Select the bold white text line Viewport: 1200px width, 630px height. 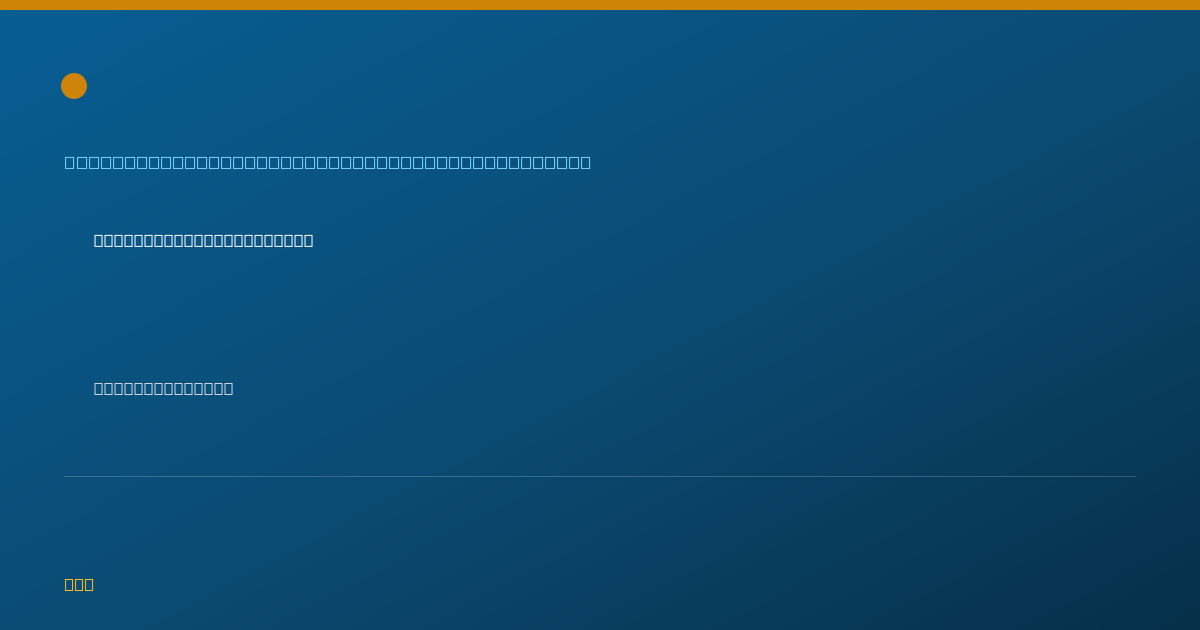(204, 240)
